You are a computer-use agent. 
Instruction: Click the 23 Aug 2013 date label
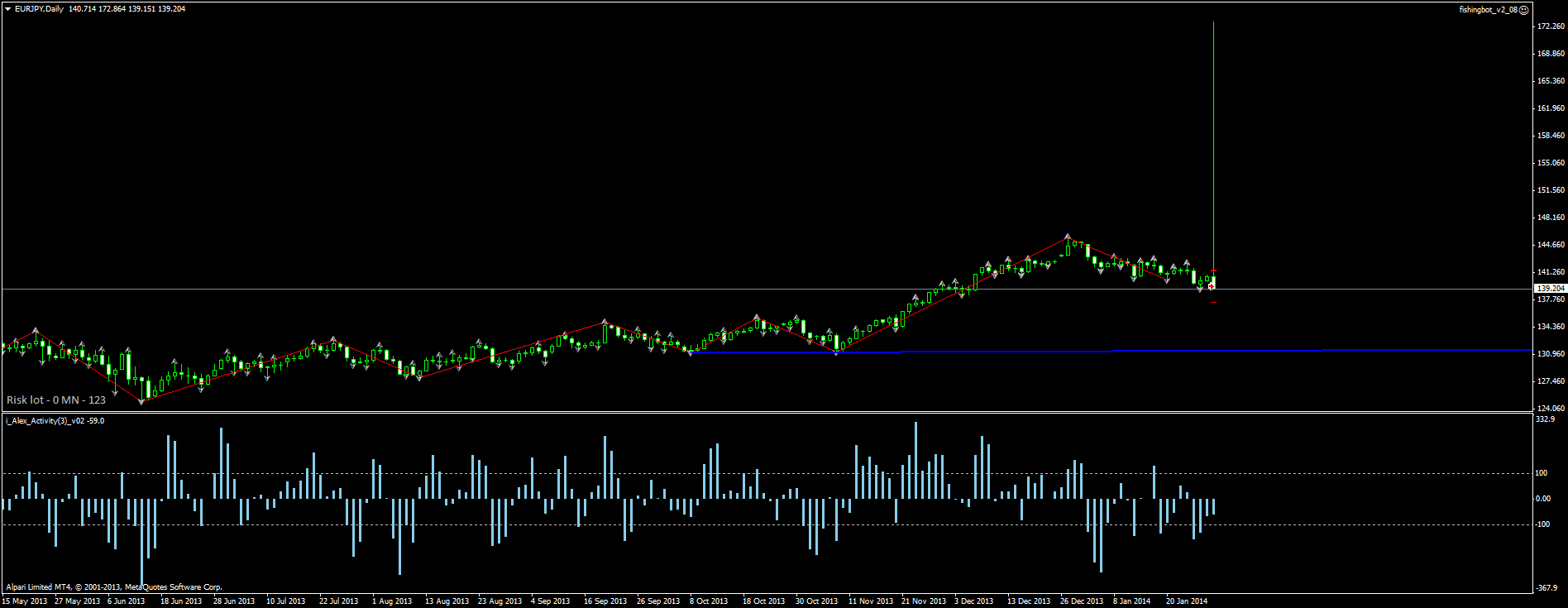click(x=500, y=601)
